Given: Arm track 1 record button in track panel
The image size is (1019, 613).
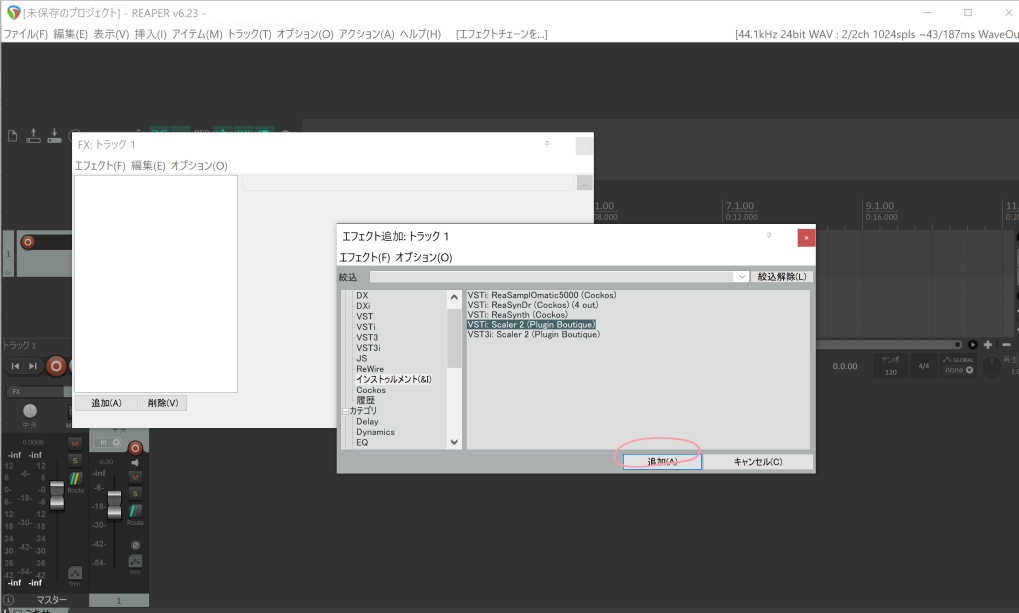Looking at the screenshot, I should click(x=27, y=242).
